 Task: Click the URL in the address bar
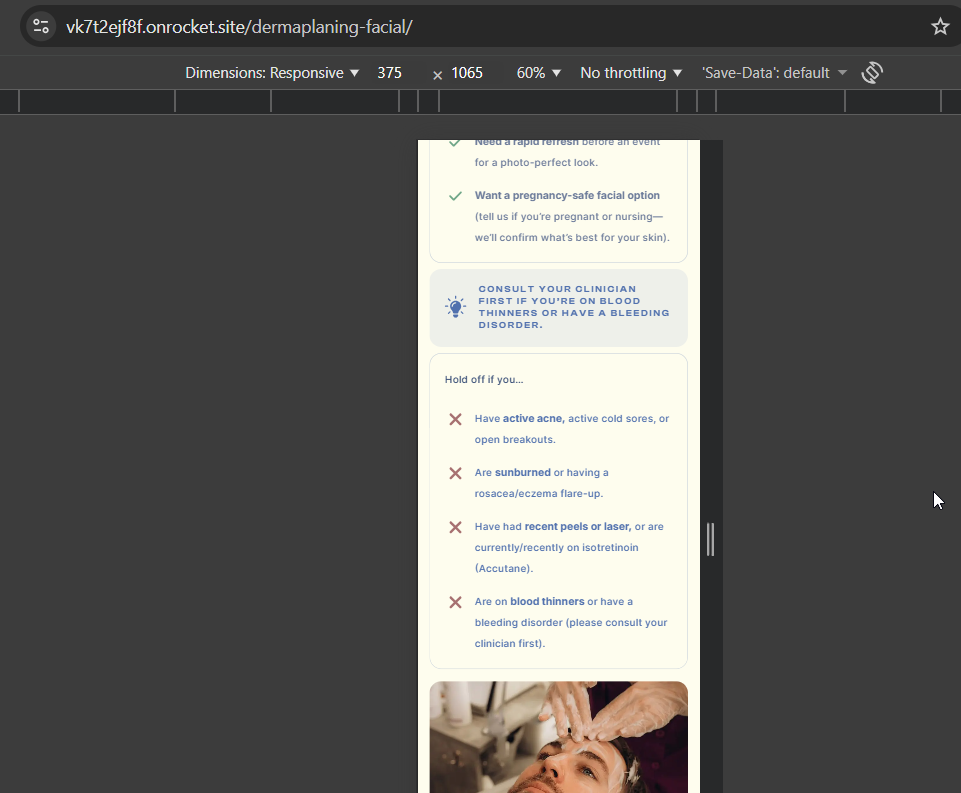click(x=239, y=27)
